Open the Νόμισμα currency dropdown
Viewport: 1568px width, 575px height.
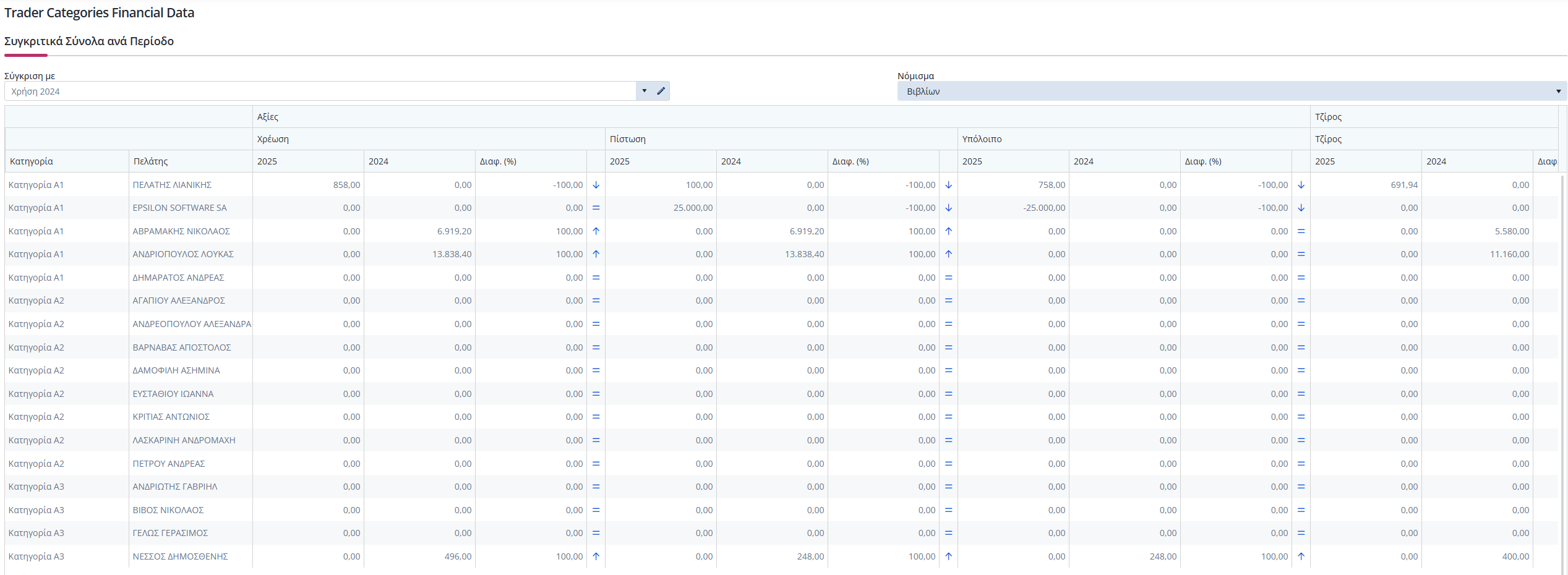[1232, 91]
